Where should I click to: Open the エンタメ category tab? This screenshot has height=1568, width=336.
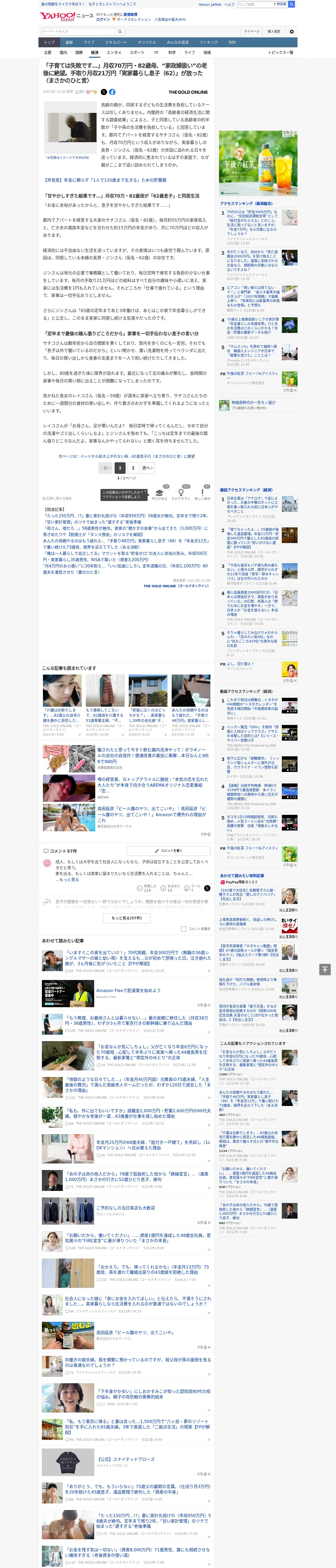[114, 52]
